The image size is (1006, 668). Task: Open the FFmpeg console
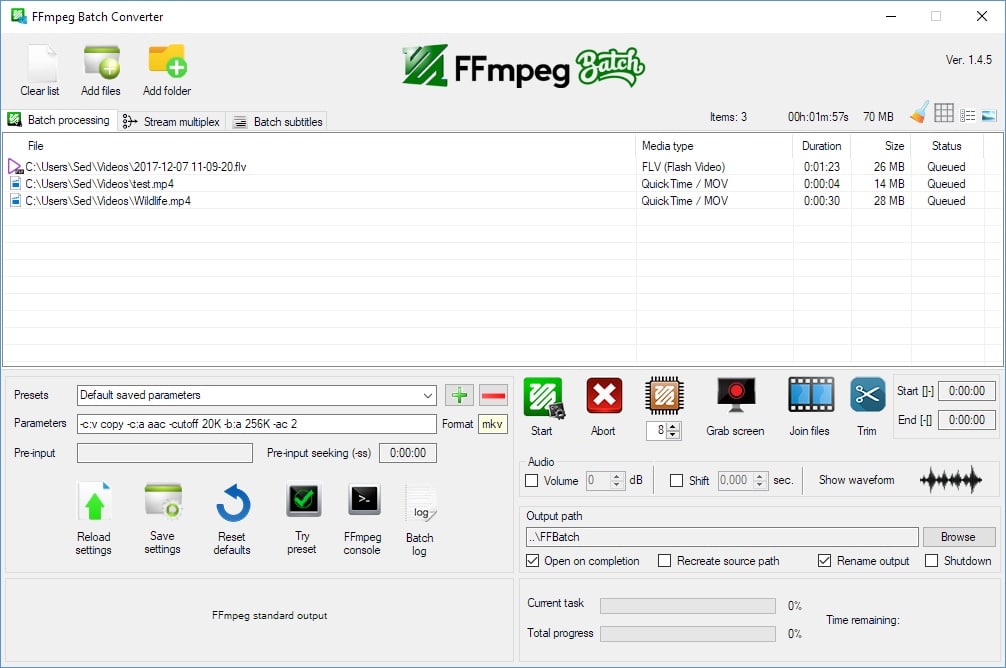click(364, 500)
